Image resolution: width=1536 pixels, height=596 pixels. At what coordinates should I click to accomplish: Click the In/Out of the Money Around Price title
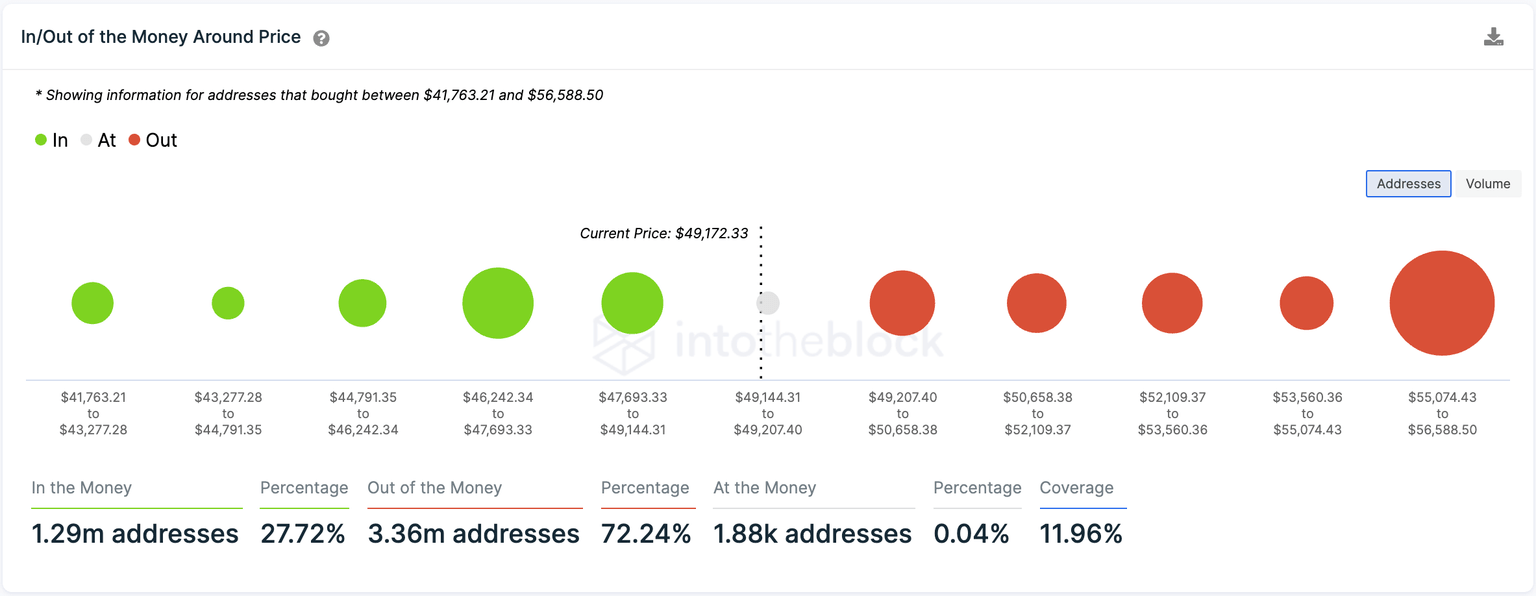[x=160, y=36]
